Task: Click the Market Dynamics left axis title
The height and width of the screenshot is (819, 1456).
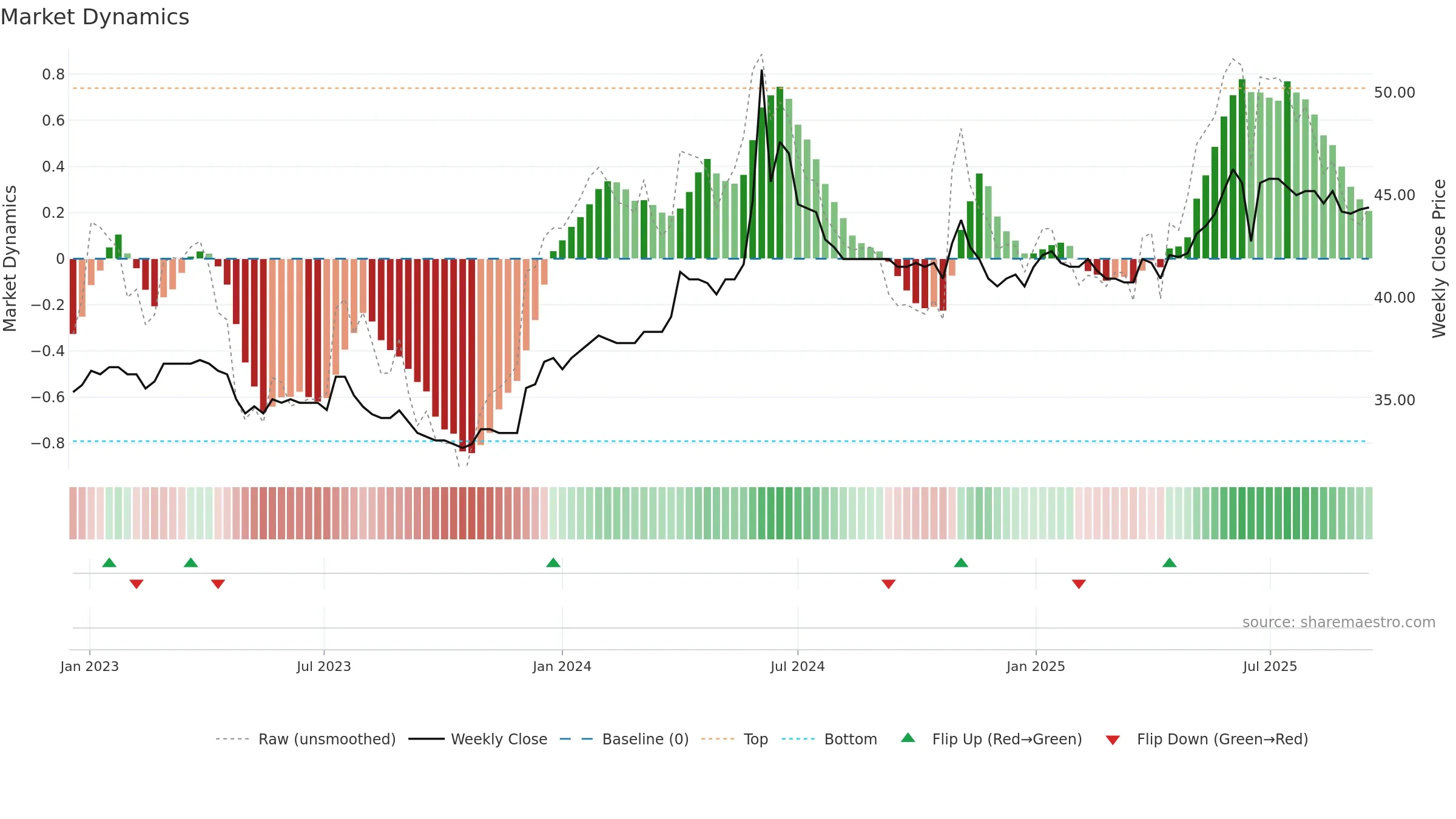Action: point(10,258)
